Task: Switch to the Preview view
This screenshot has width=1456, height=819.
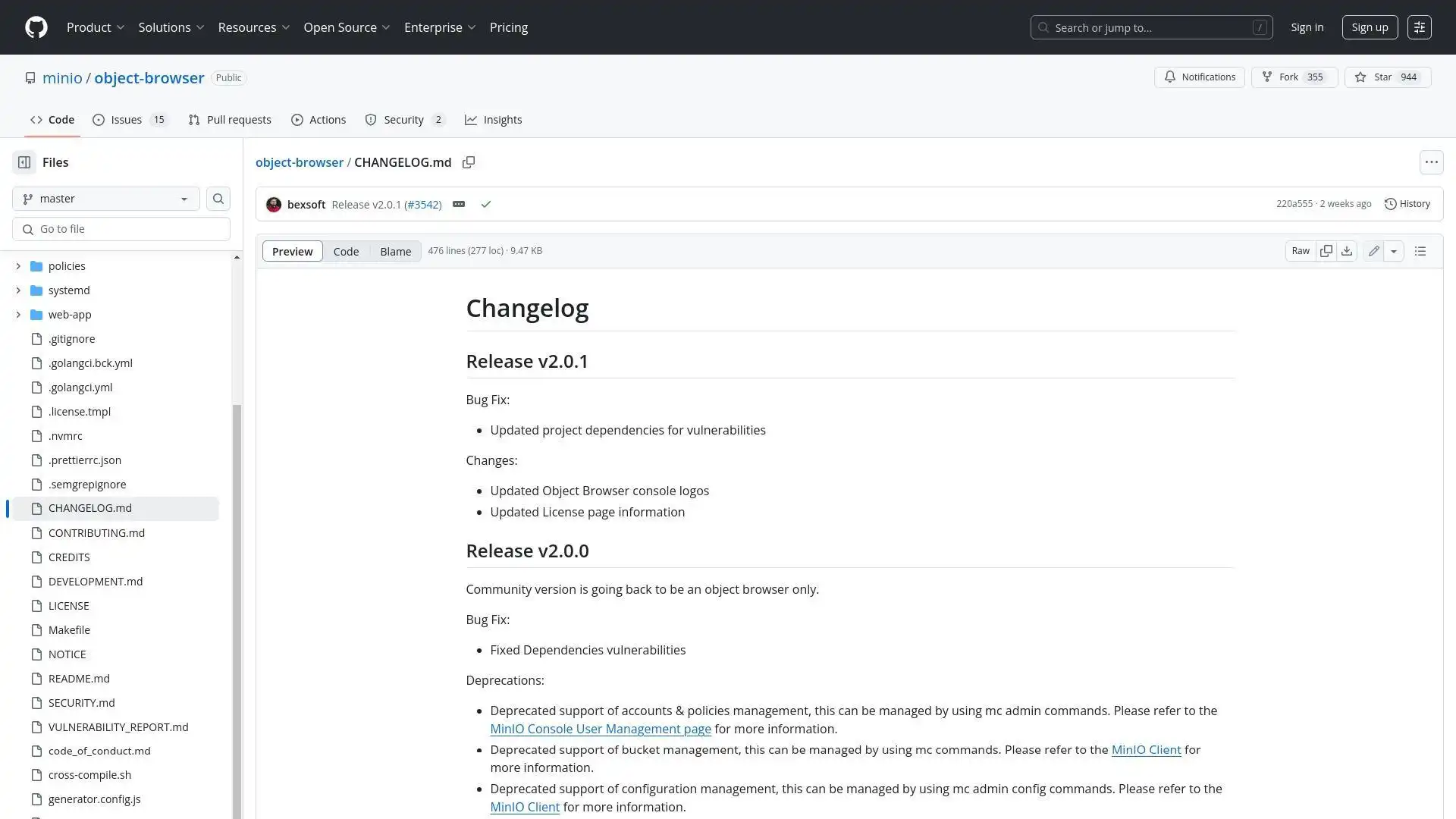Action: (292, 251)
